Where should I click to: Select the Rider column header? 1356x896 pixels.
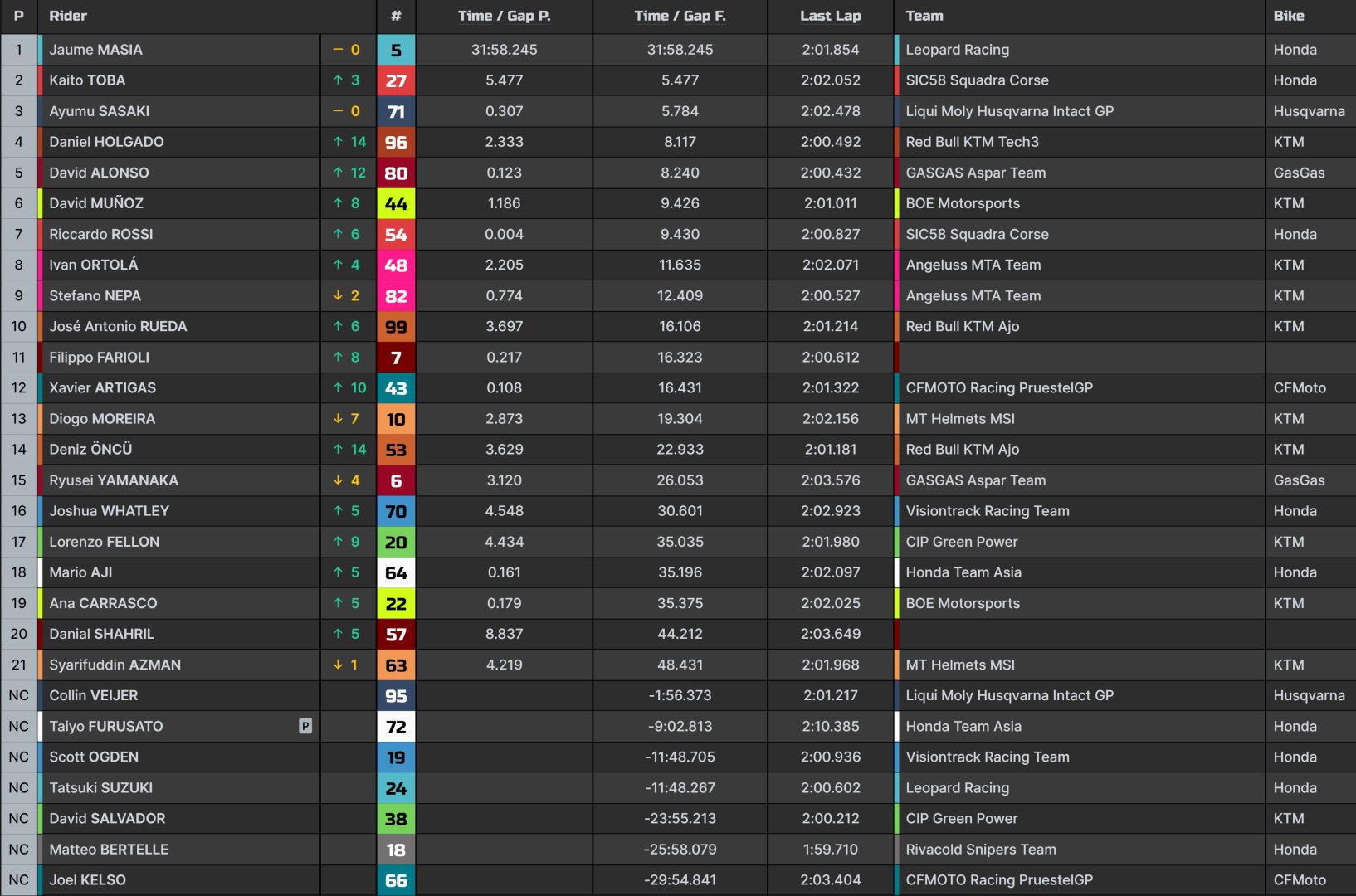coord(68,16)
